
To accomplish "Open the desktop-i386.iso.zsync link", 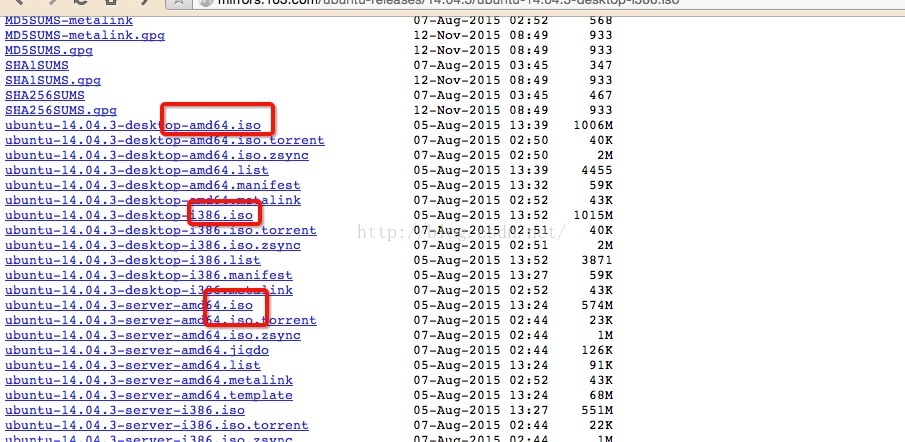I will 152,245.
